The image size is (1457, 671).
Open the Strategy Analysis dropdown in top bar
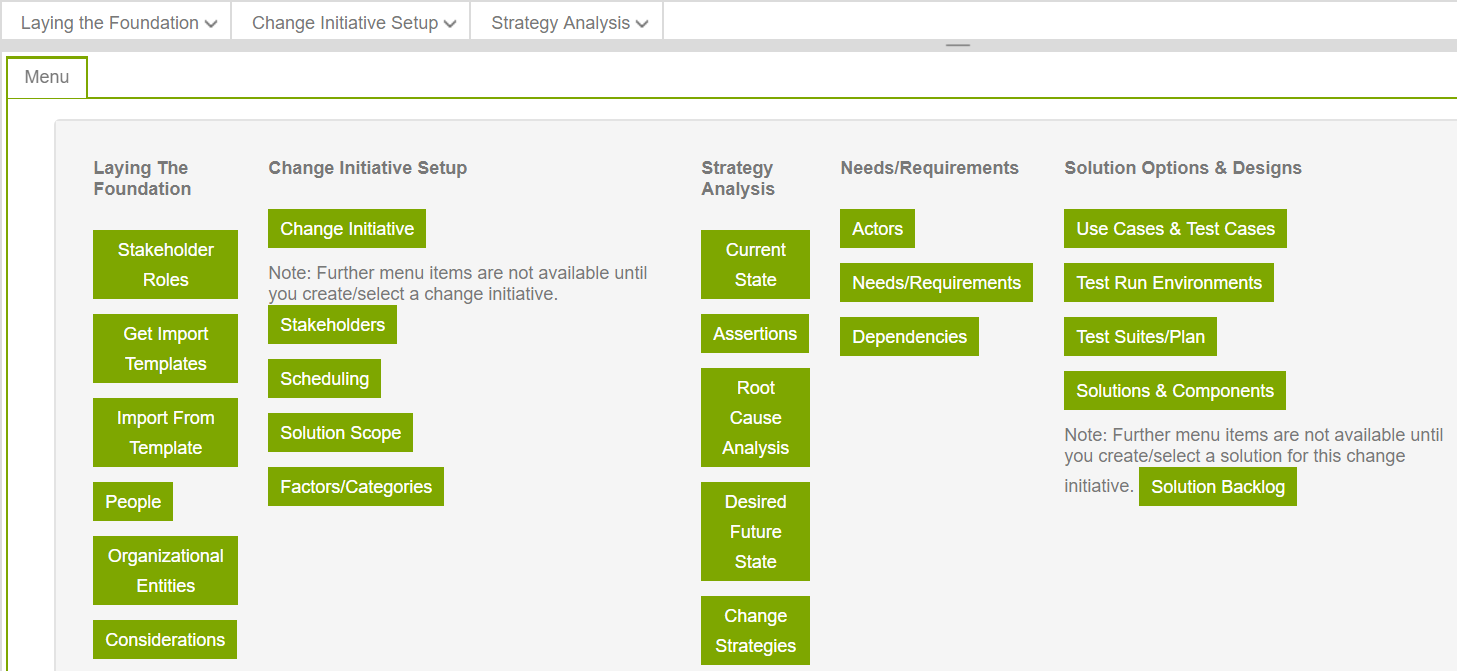[x=568, y=22]
